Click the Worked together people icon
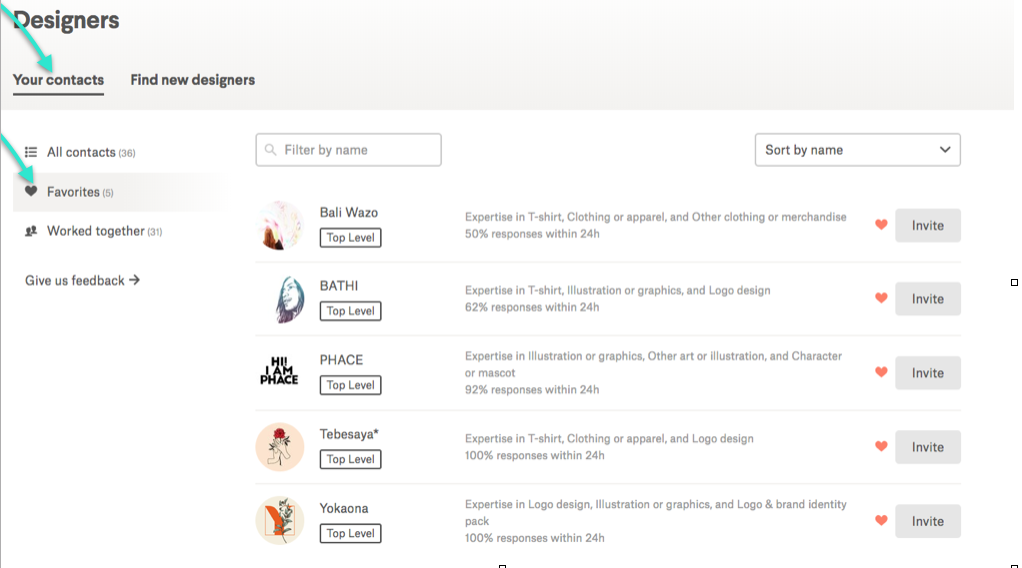The width and height of the screenshot is (1022, 568). (x=31, y=231)
